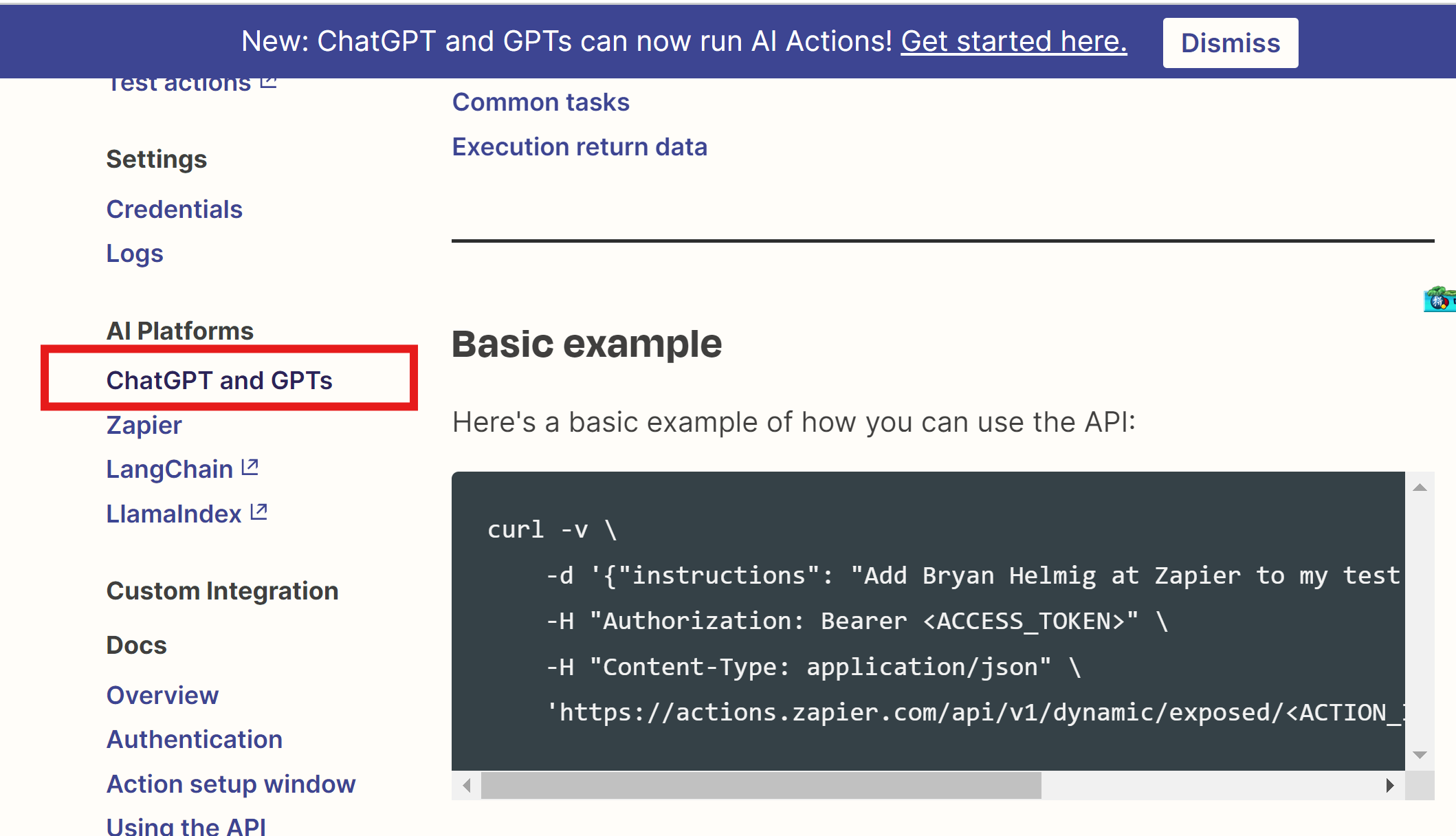The height and width of the screenshot is (836, 1456).
Task: Open Execution return data link
Action: [x=580, y=146]
